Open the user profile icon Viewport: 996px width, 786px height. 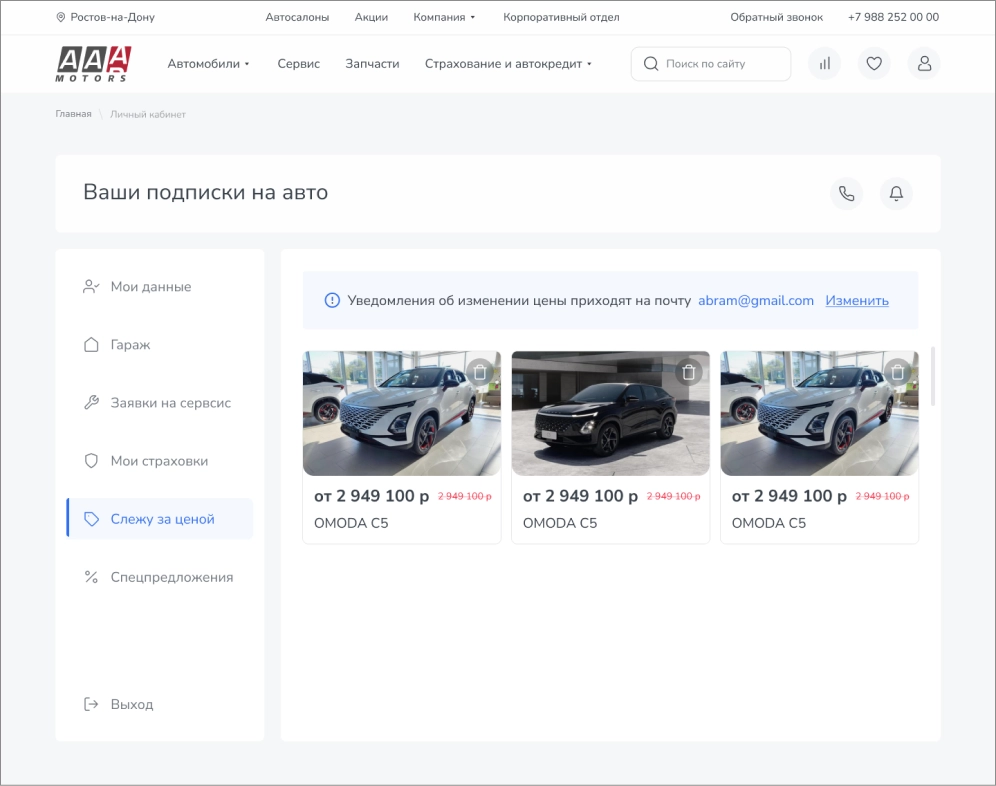(x=924, y=64)
